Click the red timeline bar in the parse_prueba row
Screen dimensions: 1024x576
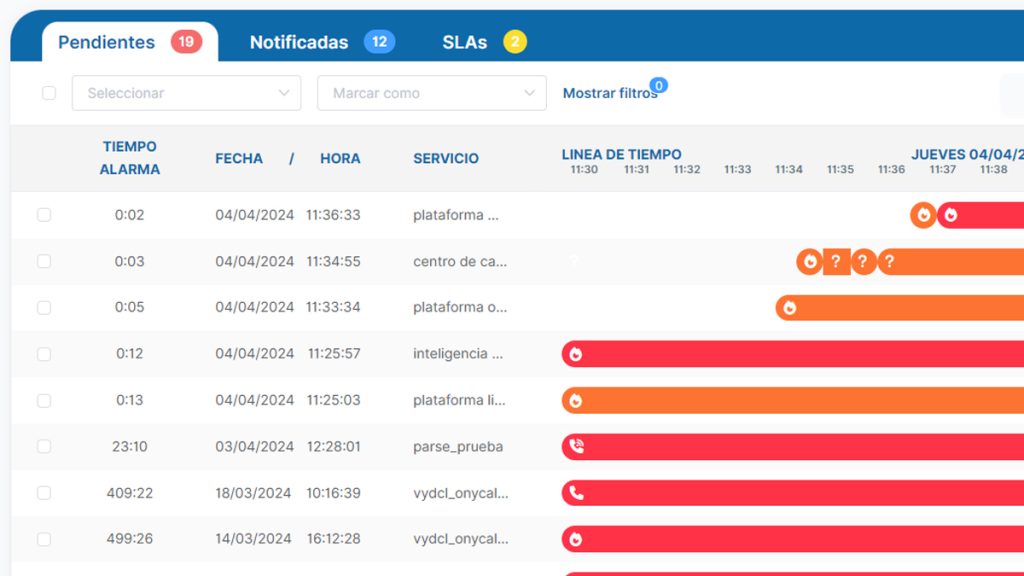[793, 446]
